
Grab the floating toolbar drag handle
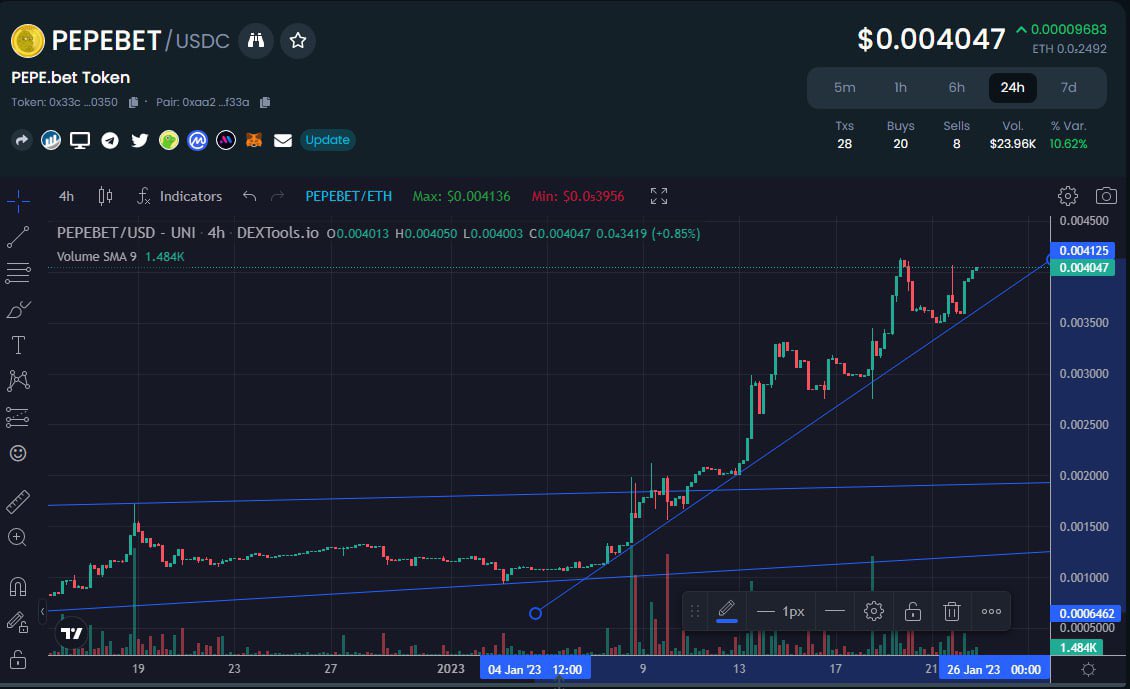[x=695, y=611]
